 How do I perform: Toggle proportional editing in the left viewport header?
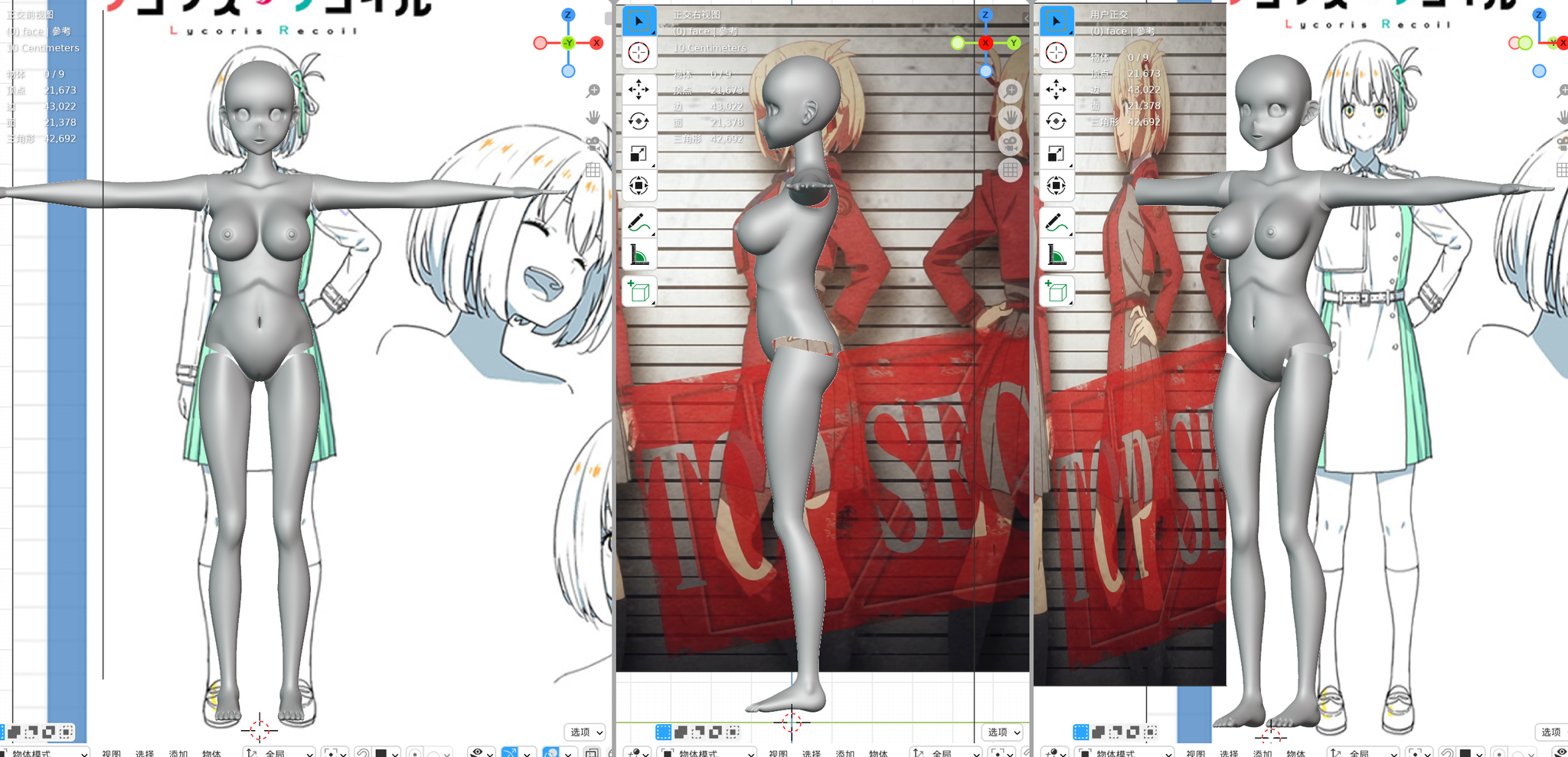click(x=414, y=753)
